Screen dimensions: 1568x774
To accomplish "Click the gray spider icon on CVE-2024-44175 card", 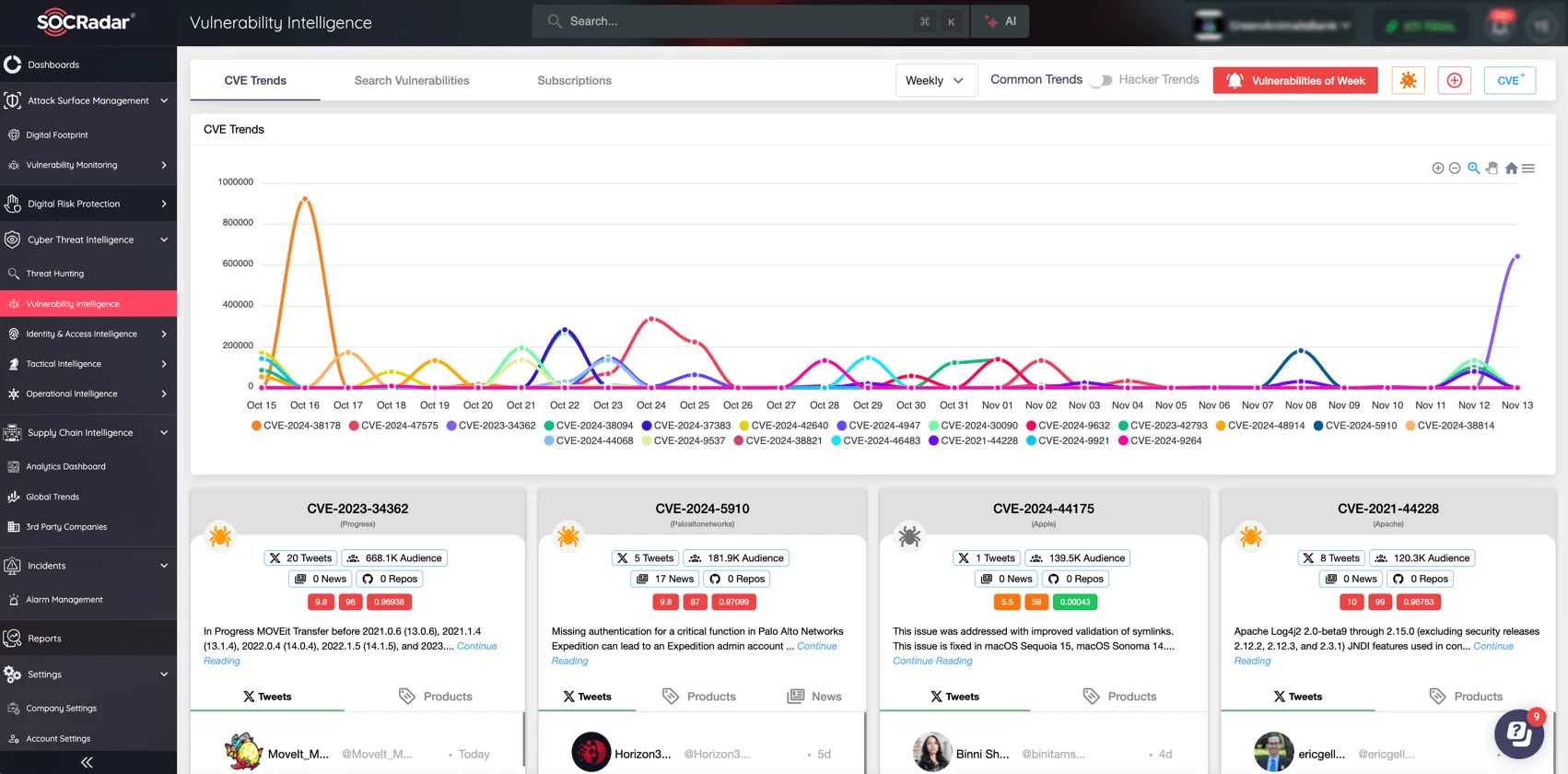I will tap(909, 536).
